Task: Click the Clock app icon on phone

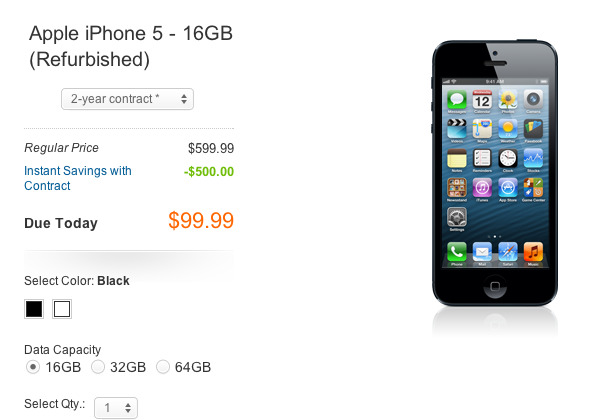Action: point(508,158)
